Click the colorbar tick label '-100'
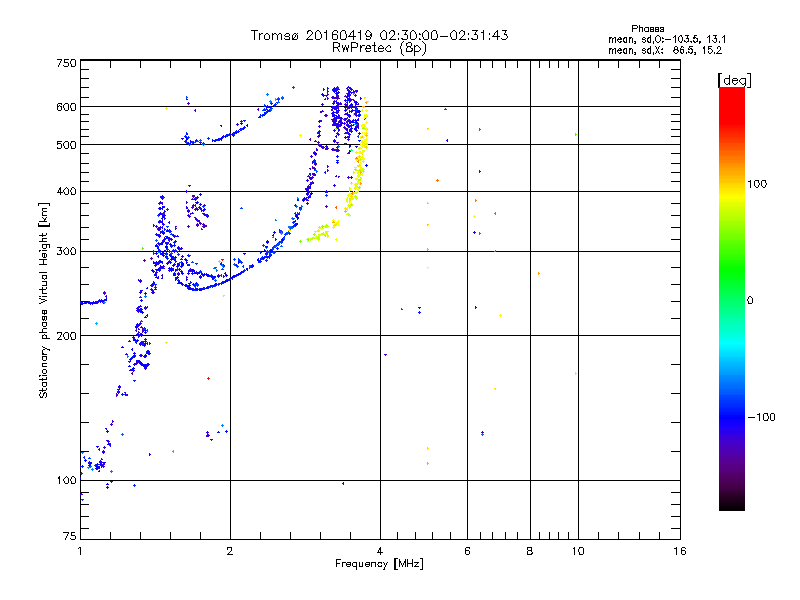This screenshot has width=800, height=600. pyautogui.click(x=761, y=417)
